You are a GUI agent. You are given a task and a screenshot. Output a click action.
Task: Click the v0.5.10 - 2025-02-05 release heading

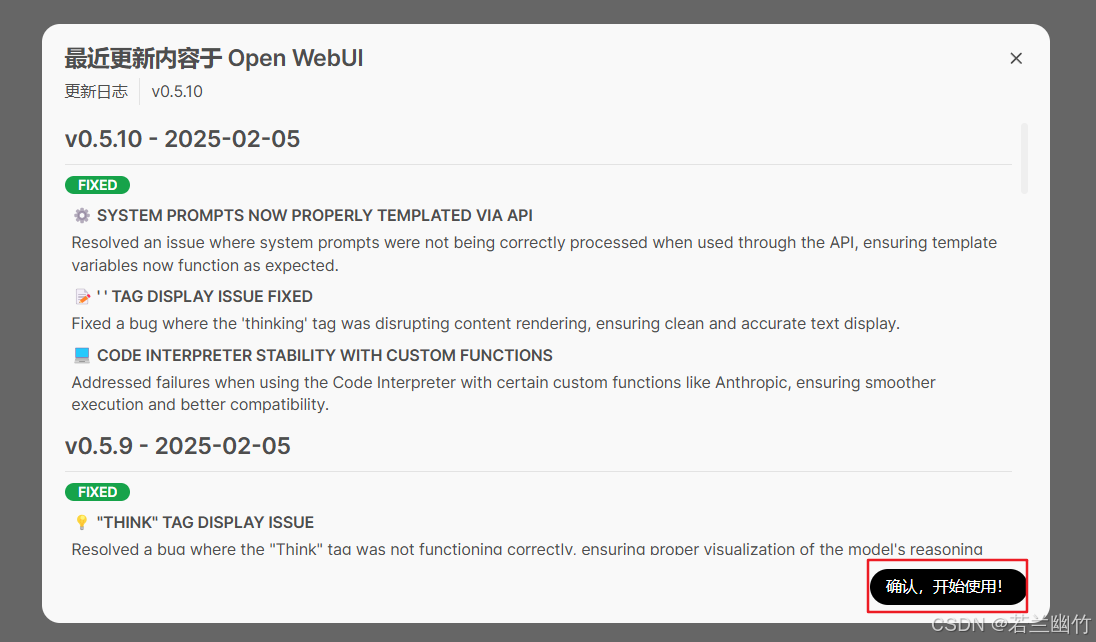(x=182, y=139)
